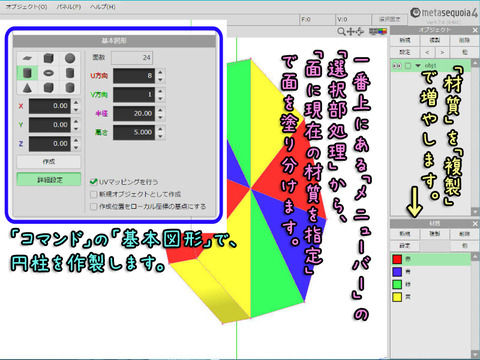Decrease the Y position with down arrow

76,129
